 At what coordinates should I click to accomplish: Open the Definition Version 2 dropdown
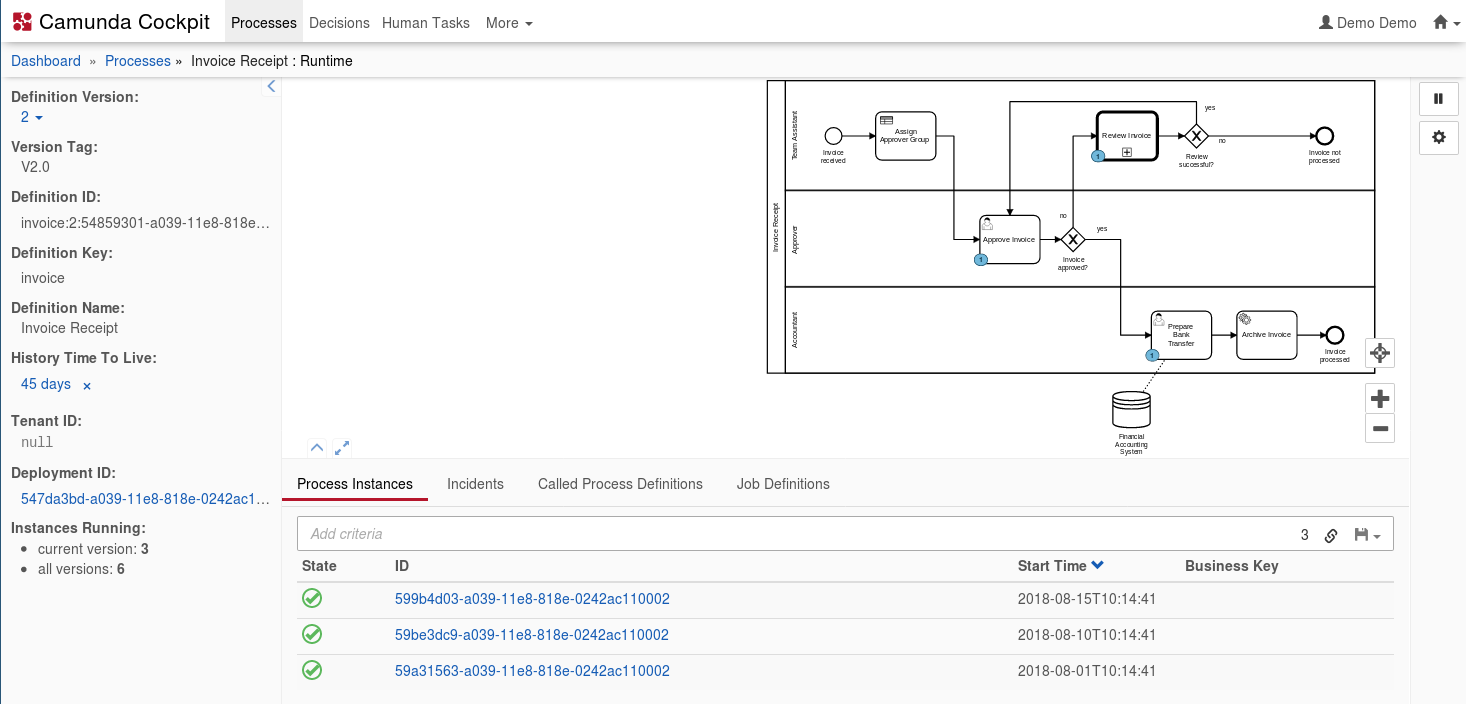pos(32,117)
